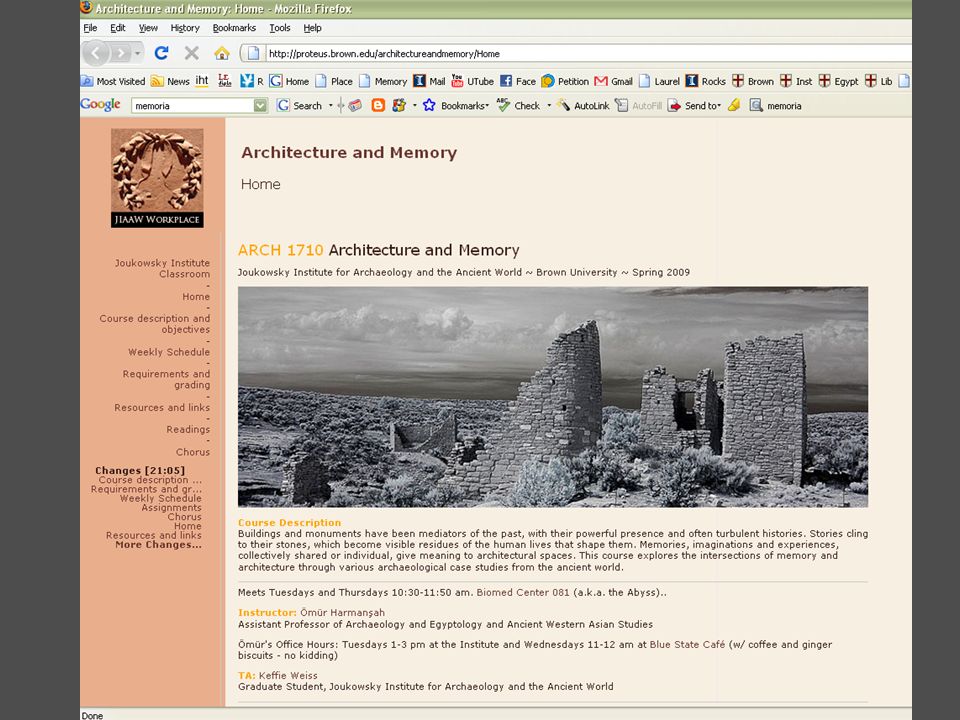This screenshot has width=960, height=720.
Task: Open the Mail bookmark
Action: 429,81
